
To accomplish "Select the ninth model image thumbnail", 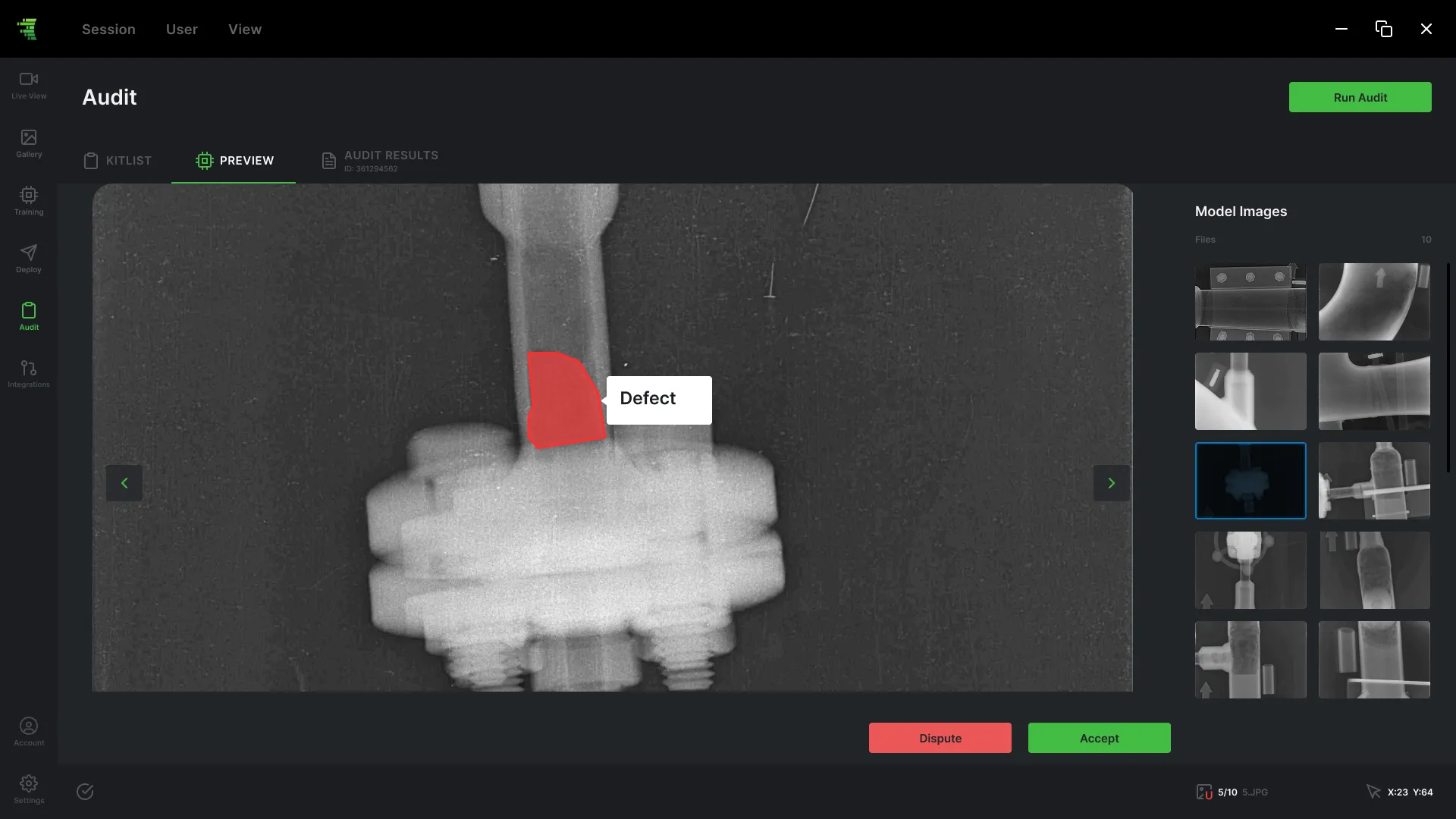I will point(1250,660).
